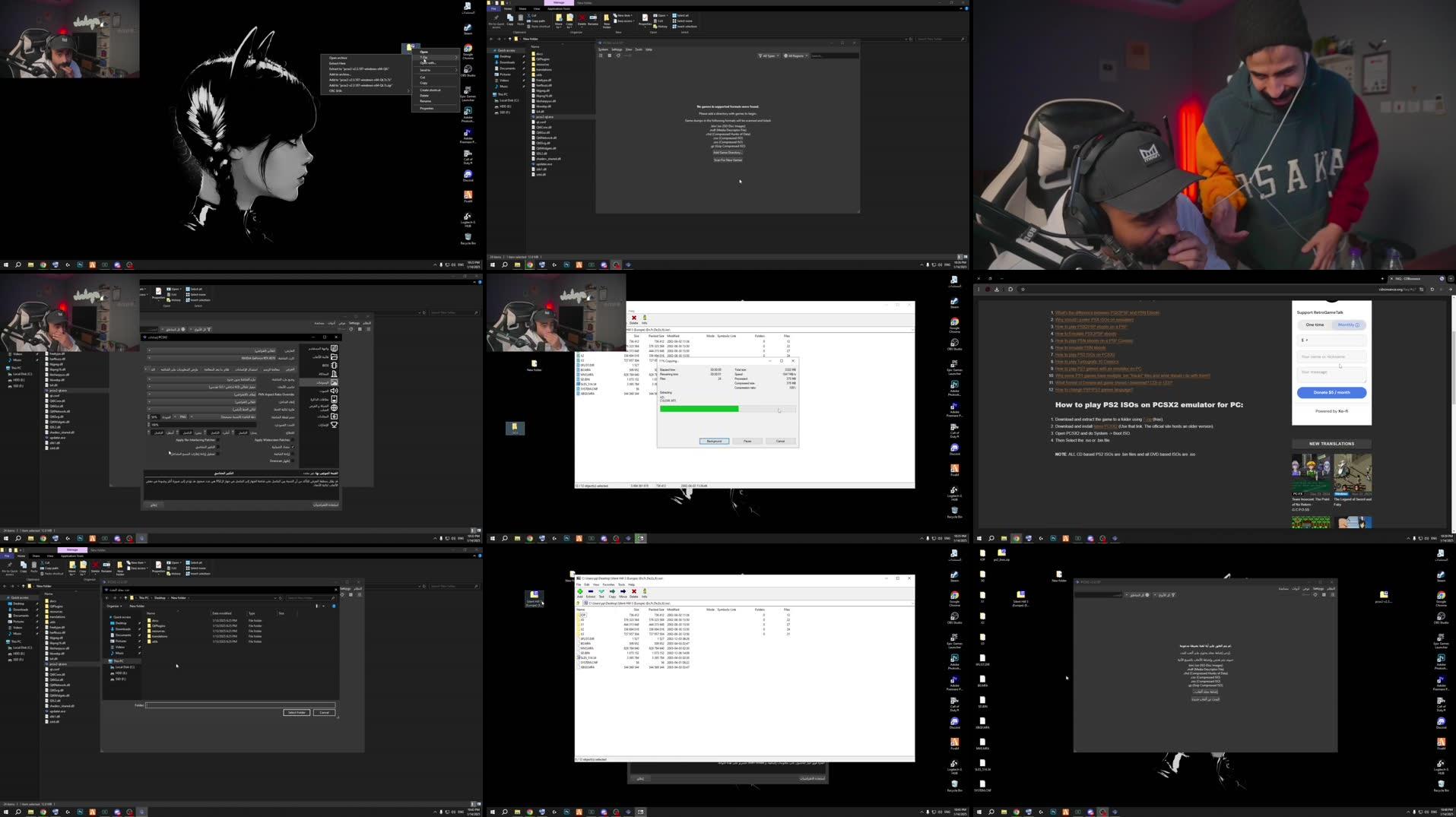Click taskbar search icon below cdromance page
1456x817 pixels.
tap(991, 538)
